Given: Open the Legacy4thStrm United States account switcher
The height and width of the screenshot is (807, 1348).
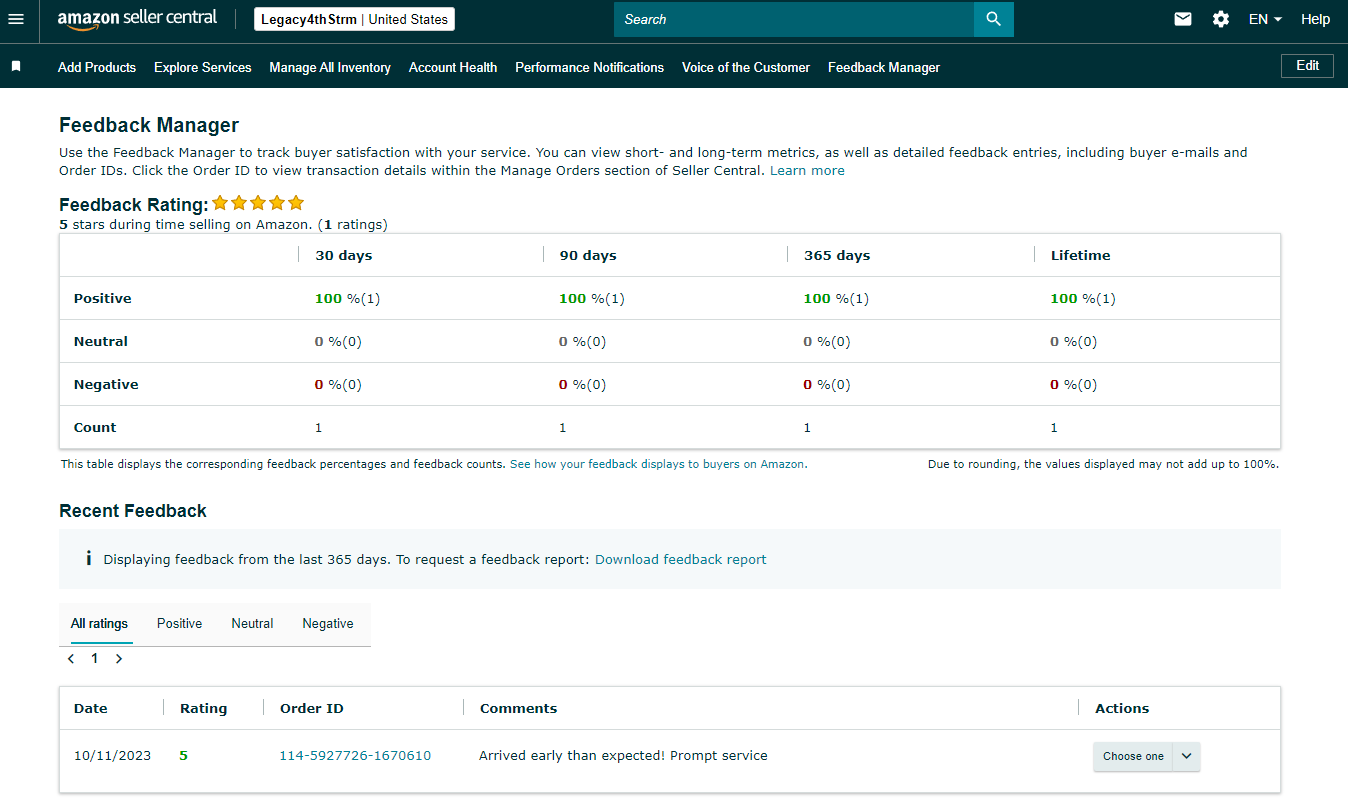Looking at the screenshot, I should coord(355,19).
